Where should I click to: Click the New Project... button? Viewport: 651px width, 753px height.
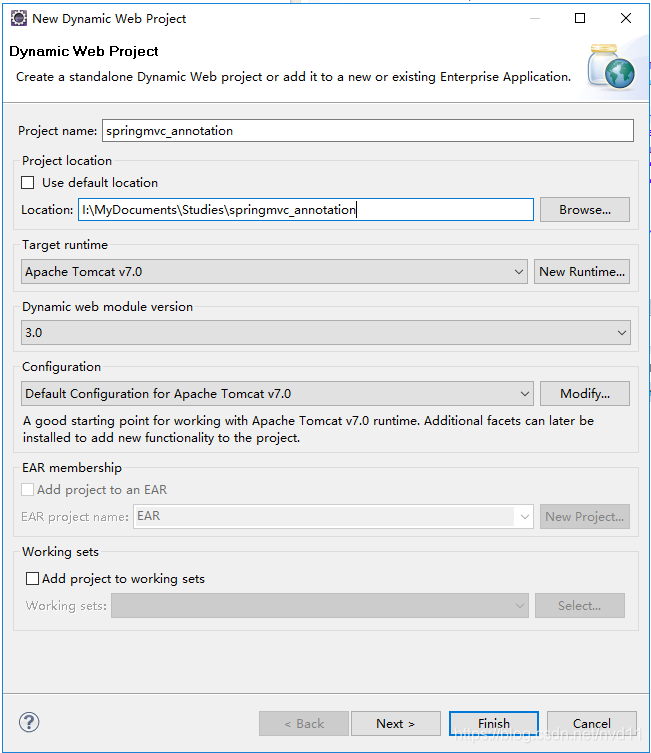click(585, 516)
